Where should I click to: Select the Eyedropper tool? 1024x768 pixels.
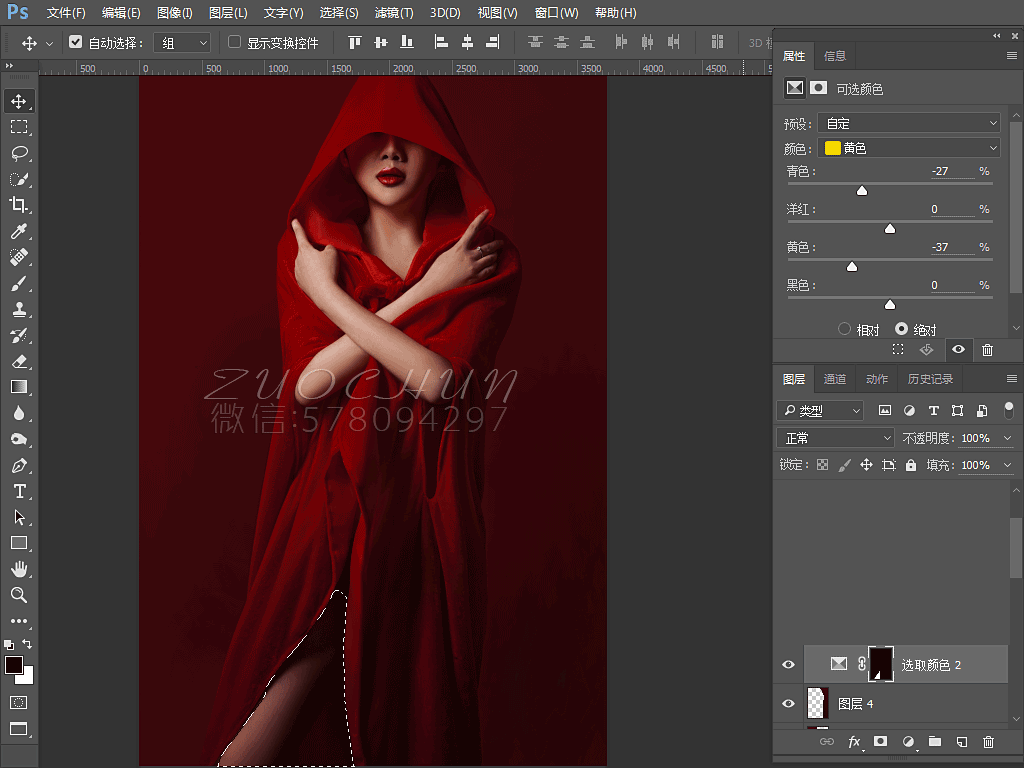19,231
